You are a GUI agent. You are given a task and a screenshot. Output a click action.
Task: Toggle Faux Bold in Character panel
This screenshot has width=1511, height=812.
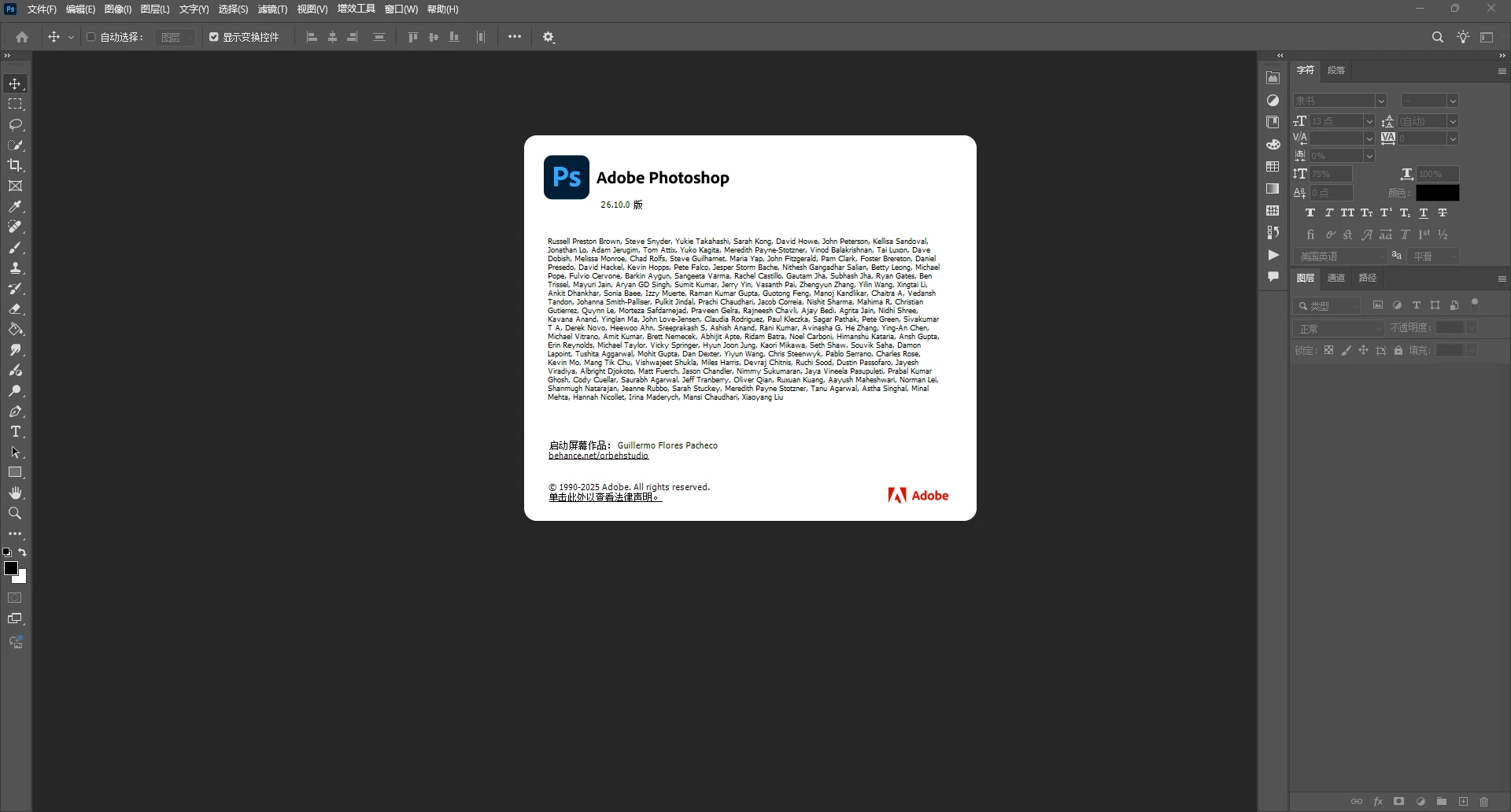coord(1310,213)
